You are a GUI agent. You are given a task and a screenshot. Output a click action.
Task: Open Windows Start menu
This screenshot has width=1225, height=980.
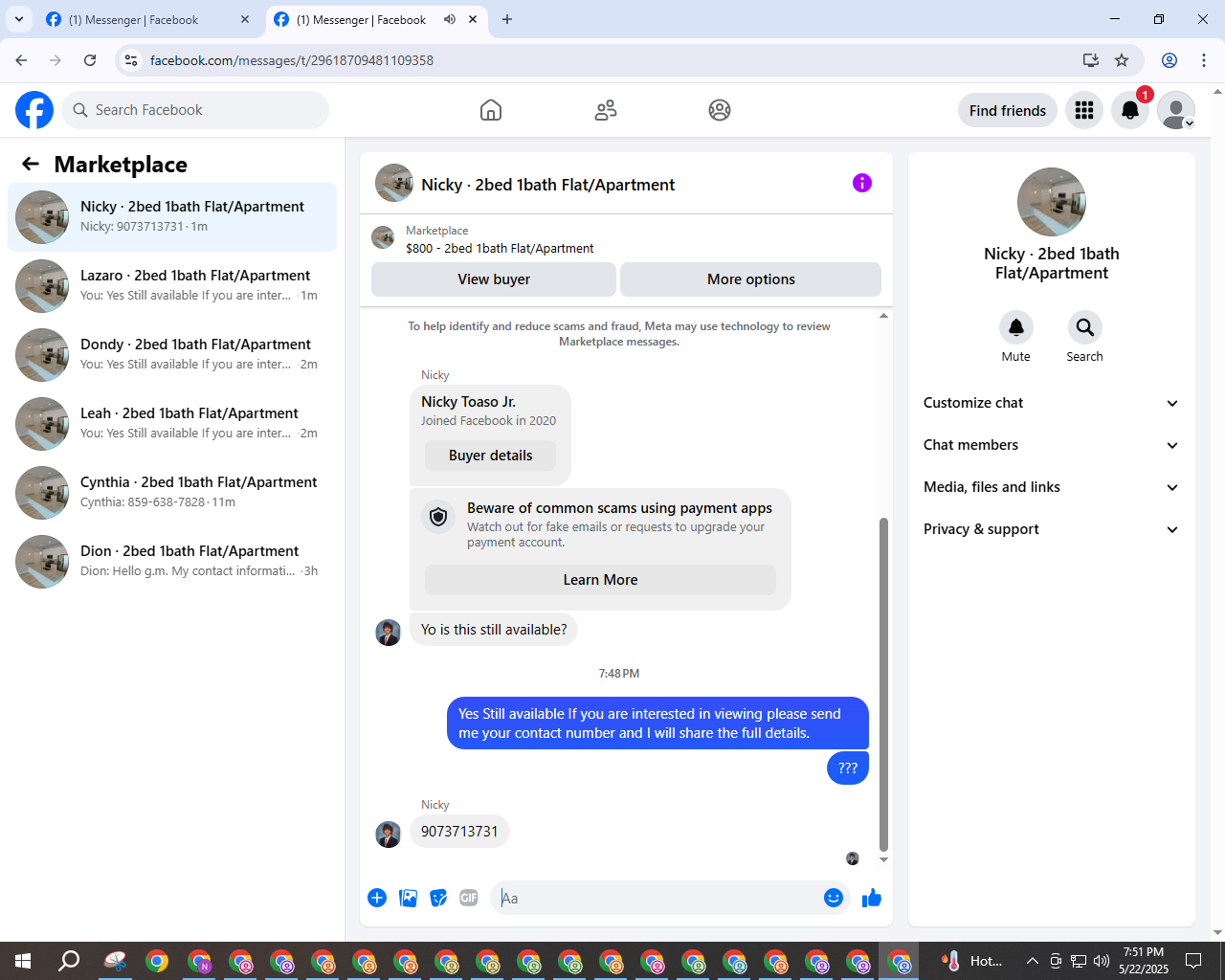click(23, 961)
